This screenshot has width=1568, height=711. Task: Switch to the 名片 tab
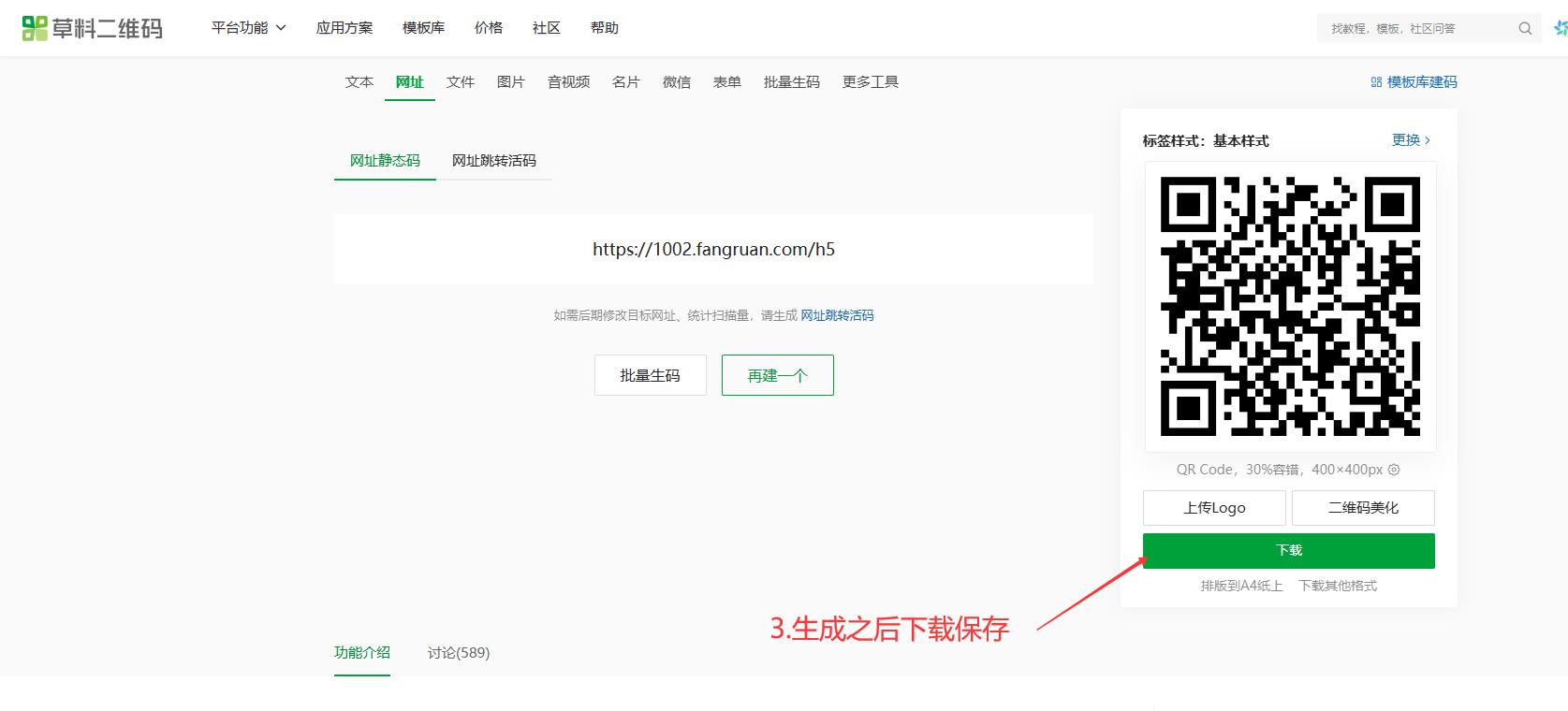pyautogui.click(x=626, y=82)
